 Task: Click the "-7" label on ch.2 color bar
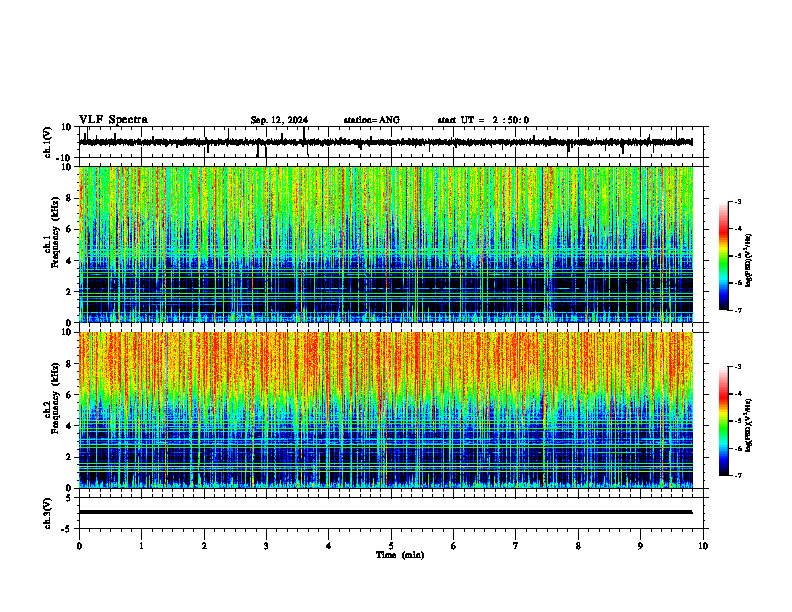737,476
